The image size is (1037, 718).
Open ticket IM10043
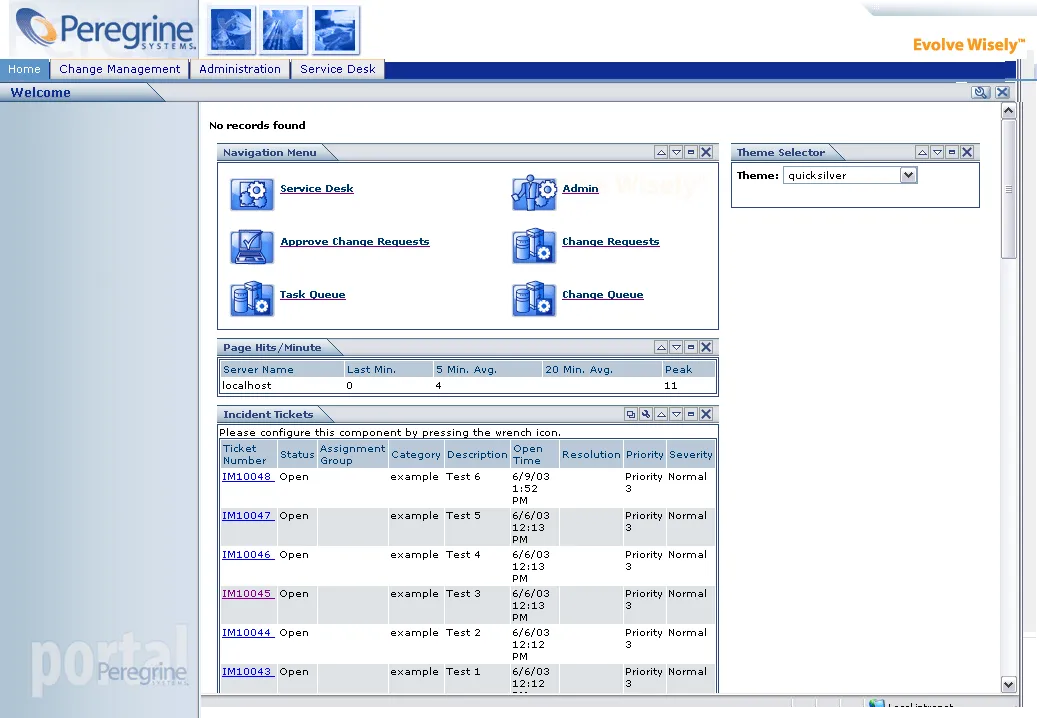pyautogui.click(x=247, y=672)
